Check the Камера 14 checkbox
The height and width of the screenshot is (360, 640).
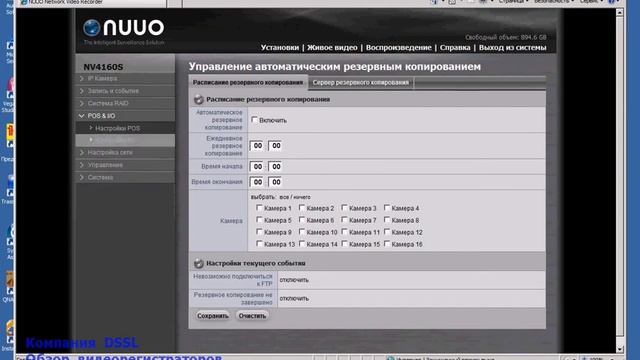302,244
